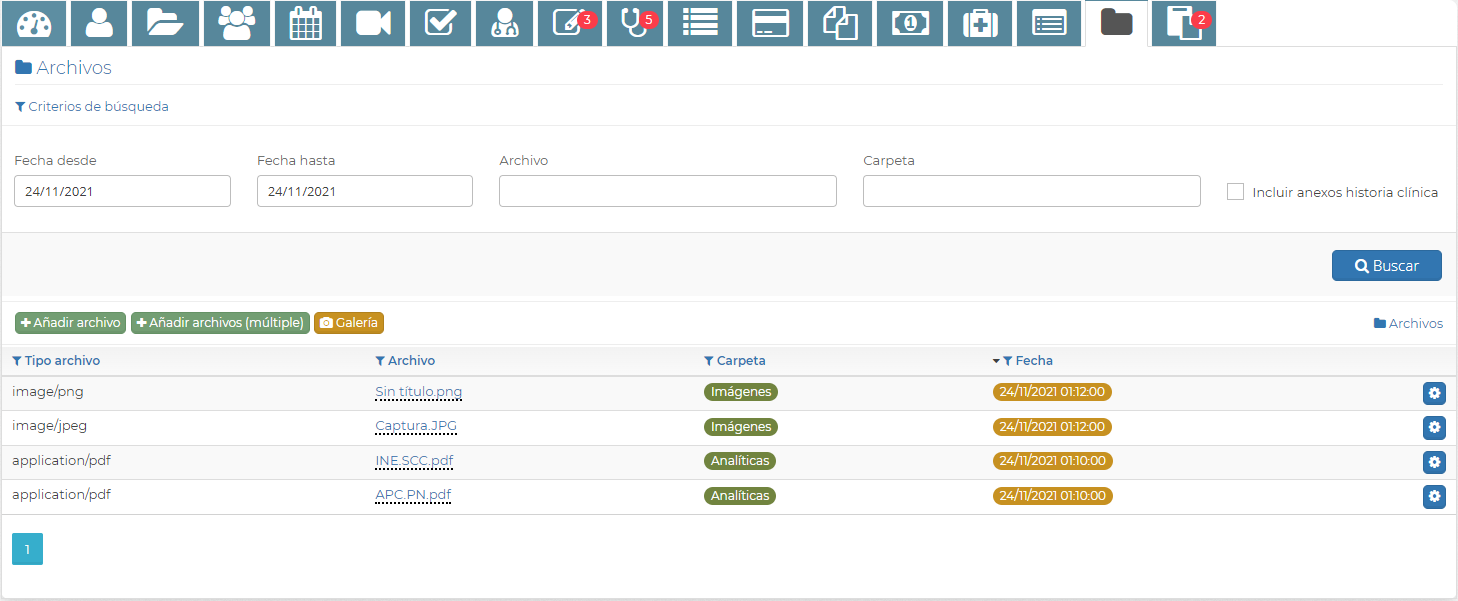The width and height of the screenshot is (1458, 601).
Task: Click the Añadir archivos (múltiple) button
Action: click(x=219, y=323)
